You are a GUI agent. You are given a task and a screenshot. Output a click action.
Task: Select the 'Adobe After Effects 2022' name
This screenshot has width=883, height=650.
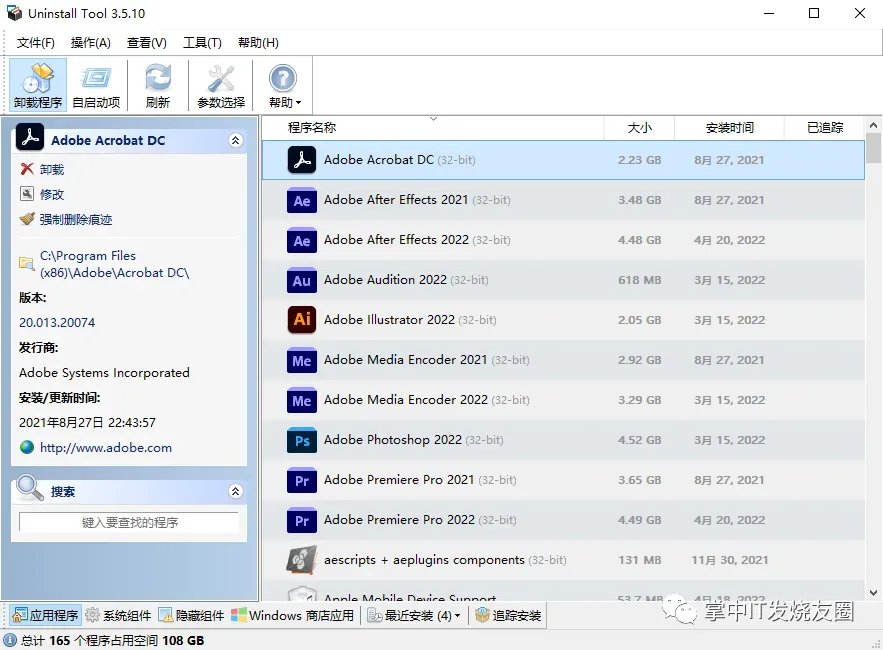tap(396, 240)
